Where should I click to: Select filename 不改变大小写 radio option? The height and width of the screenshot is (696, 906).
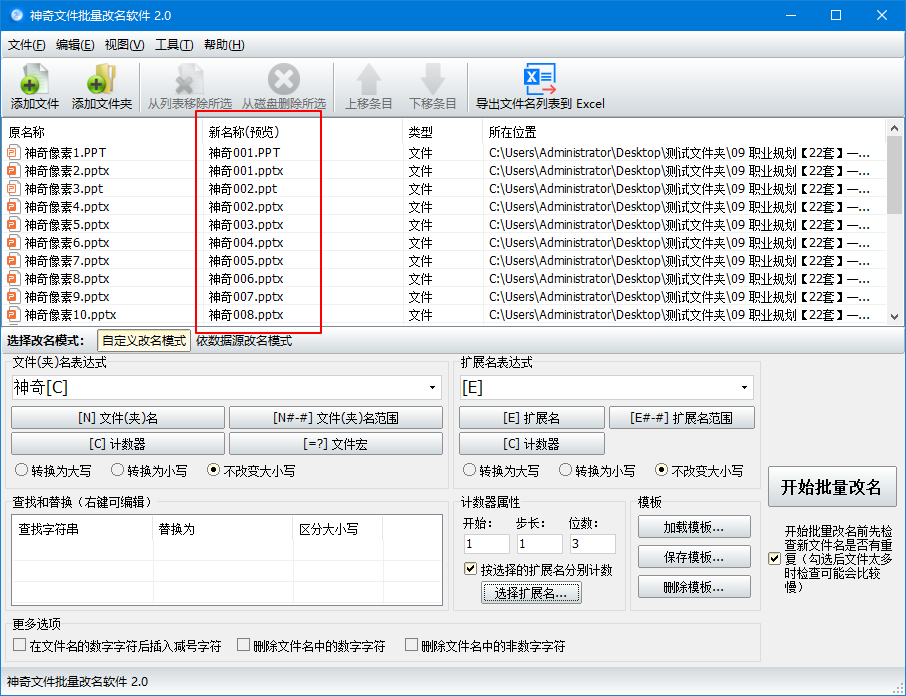(x=213, y=470)
